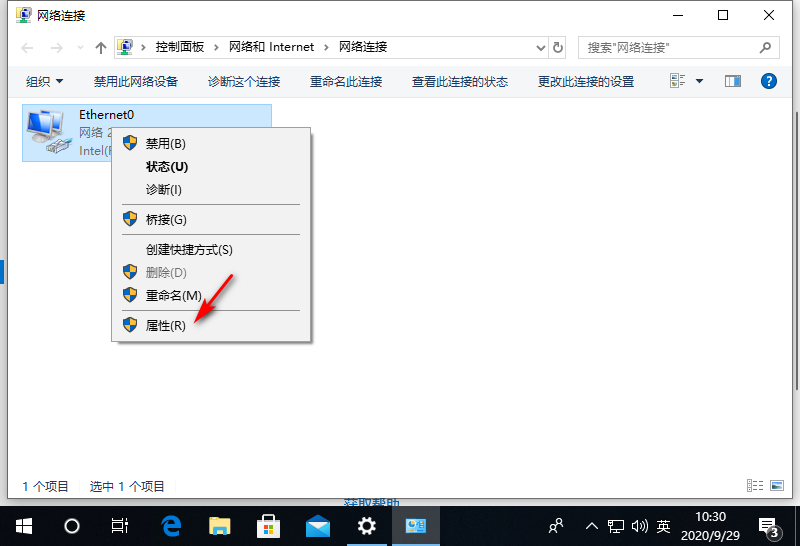This screenshot has width=800, height=546.
Task: Open Microsoft Store from taskbar
Action: pos(269,525)
